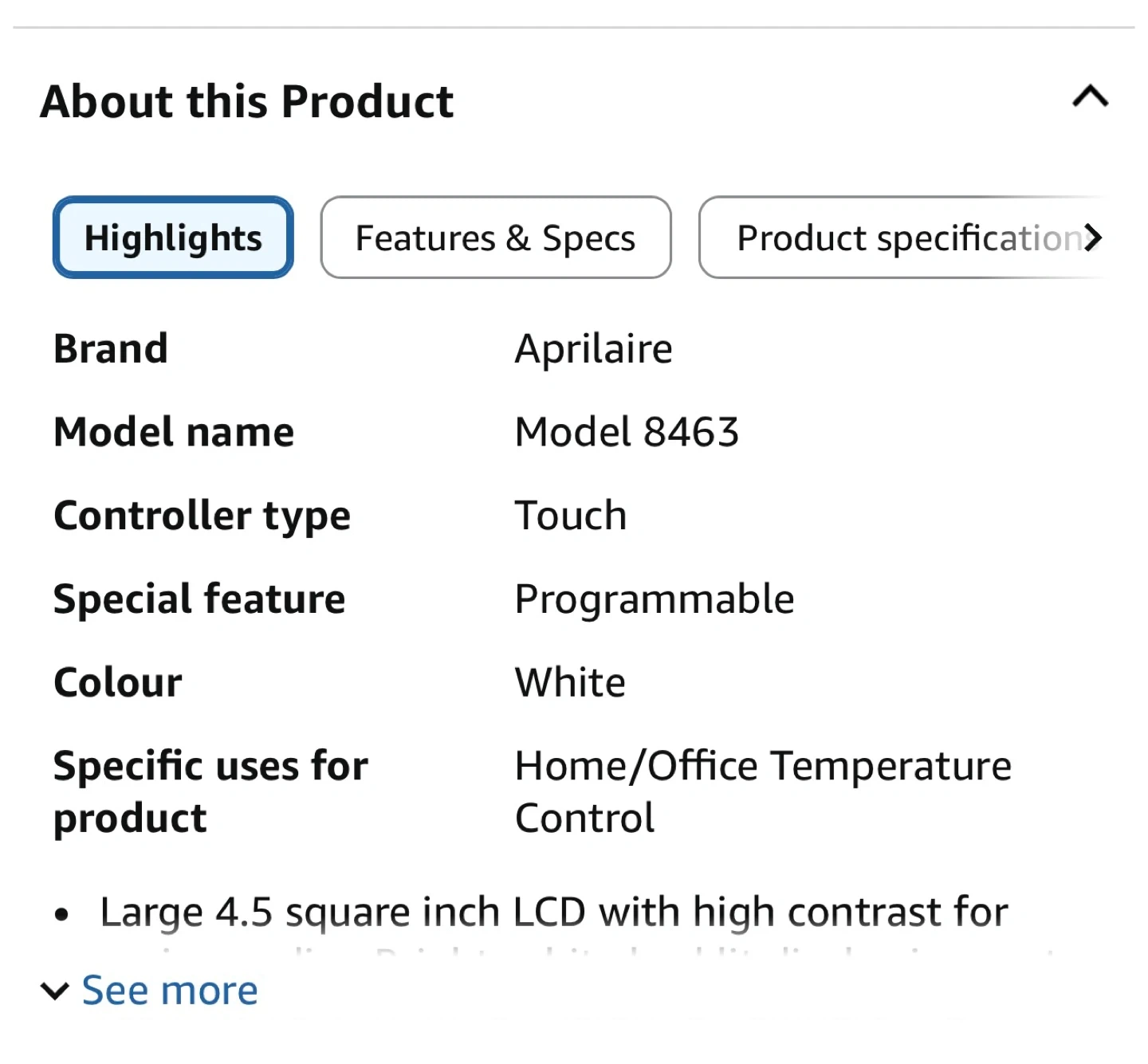Click the Programmable feature value

tap(655, 599)
